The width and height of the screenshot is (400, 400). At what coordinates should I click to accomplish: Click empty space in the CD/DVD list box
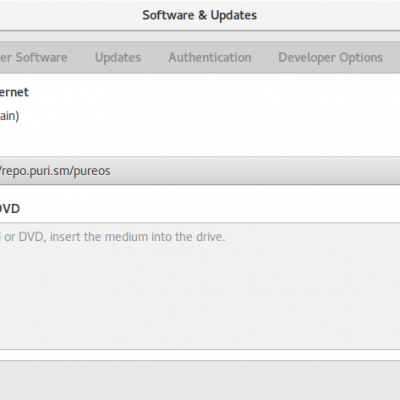[200, 297]
